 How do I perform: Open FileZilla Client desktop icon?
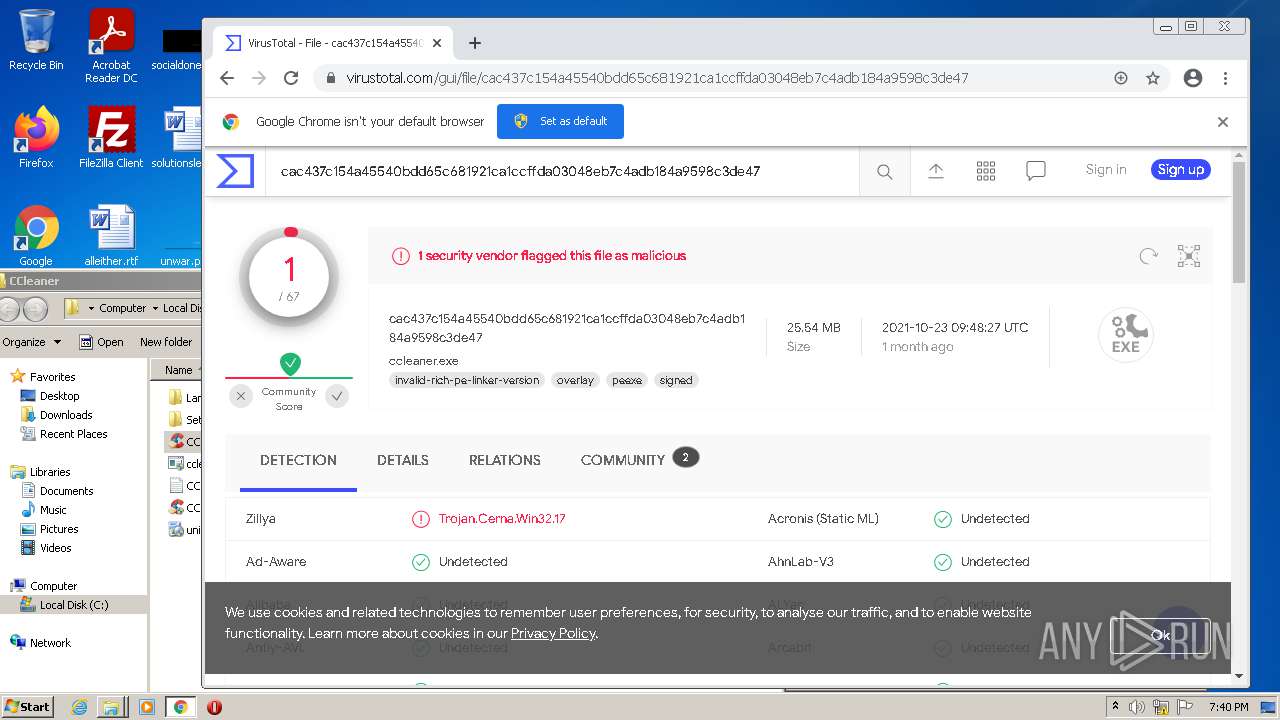(111, 137)
